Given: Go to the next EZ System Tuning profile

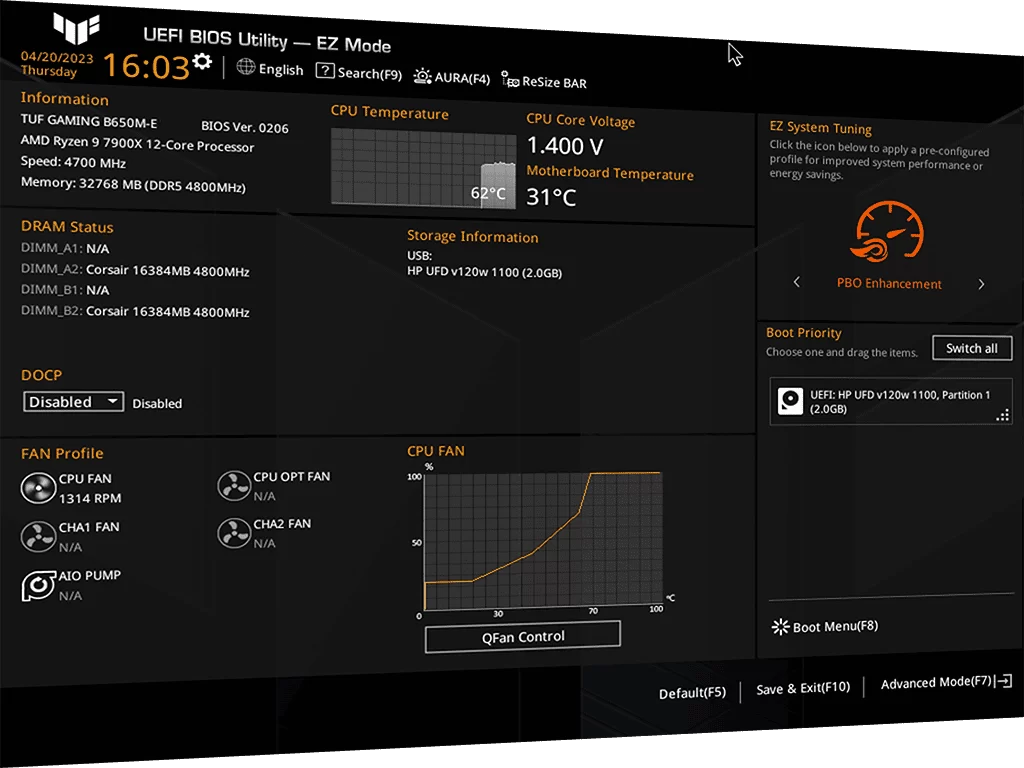Looking at the screenshot, I should coord(981,284).
